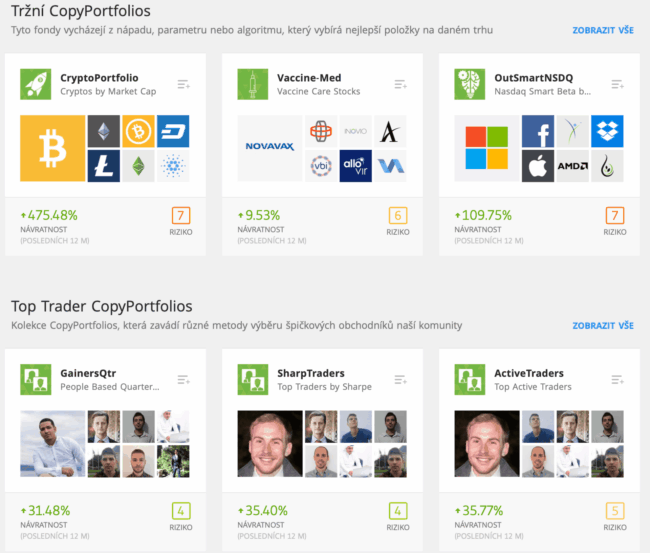
Task: Add SharpTraders to watchlist
Action: pos(400,380)
